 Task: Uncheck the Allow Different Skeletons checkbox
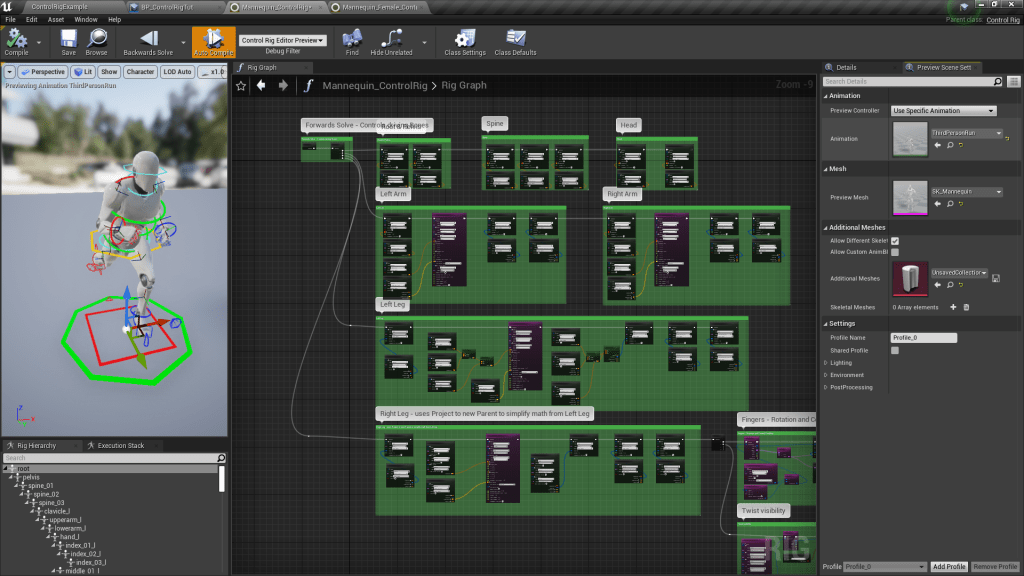(895, 241)
